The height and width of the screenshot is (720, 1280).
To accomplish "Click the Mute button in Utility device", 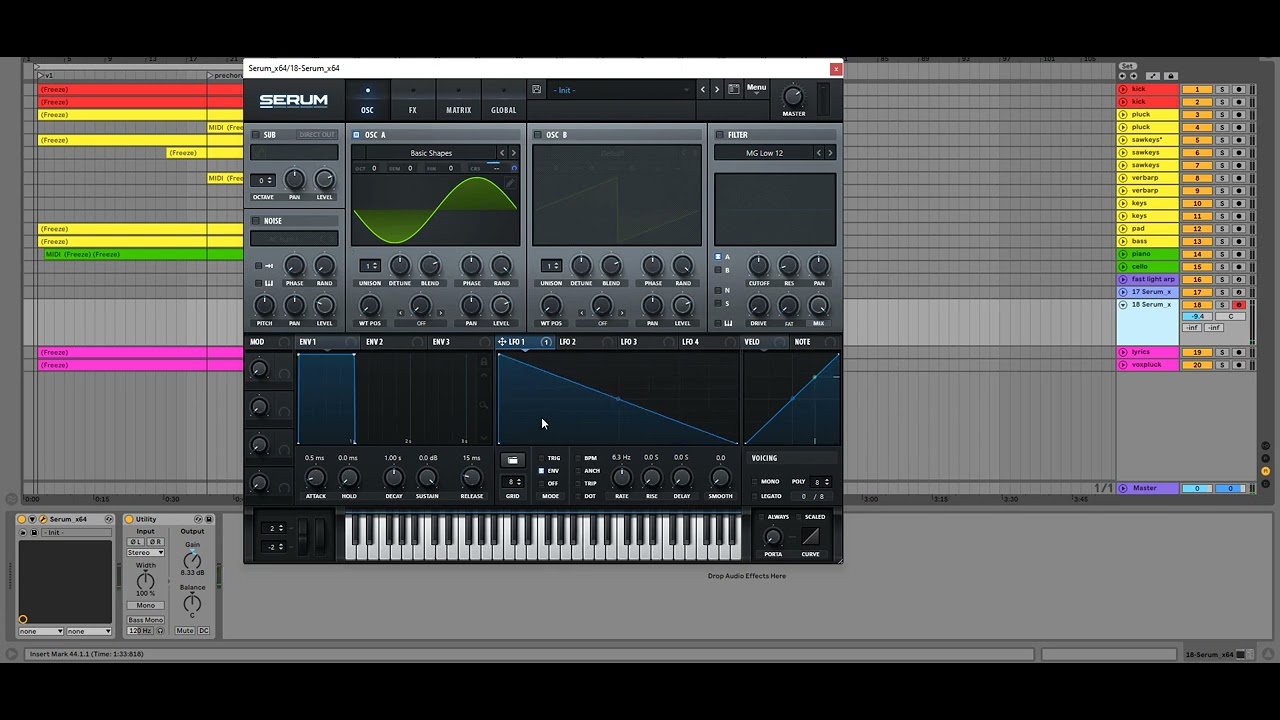I will 184,631.
